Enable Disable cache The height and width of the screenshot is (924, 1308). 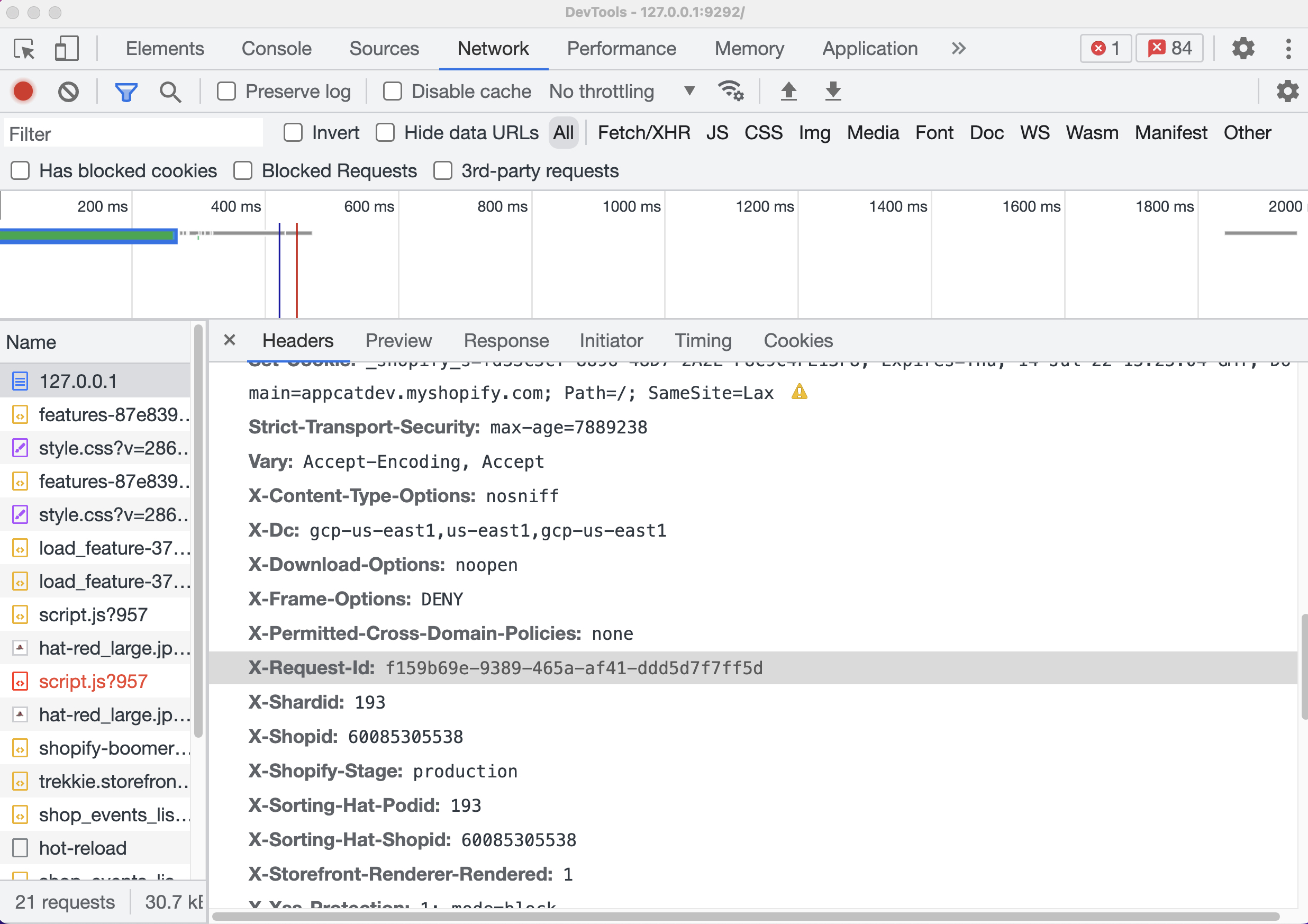[392, 91]
